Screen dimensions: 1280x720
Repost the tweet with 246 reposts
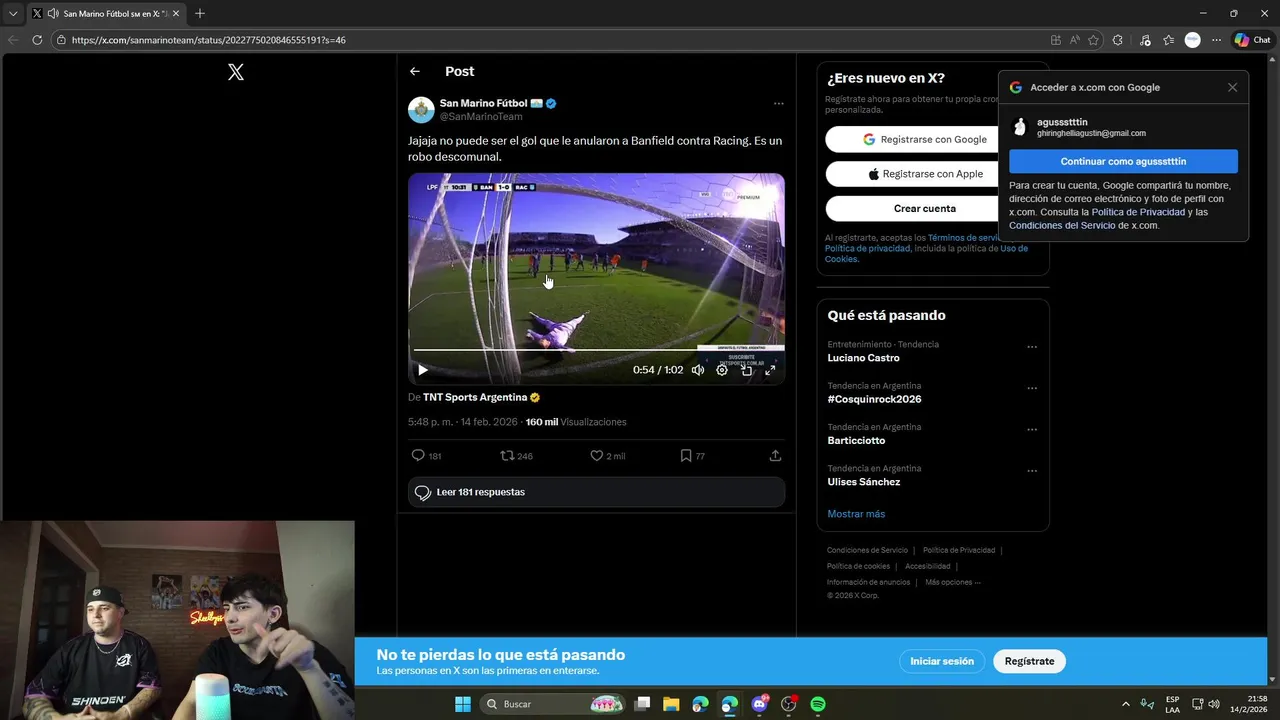tap(516, 456)
